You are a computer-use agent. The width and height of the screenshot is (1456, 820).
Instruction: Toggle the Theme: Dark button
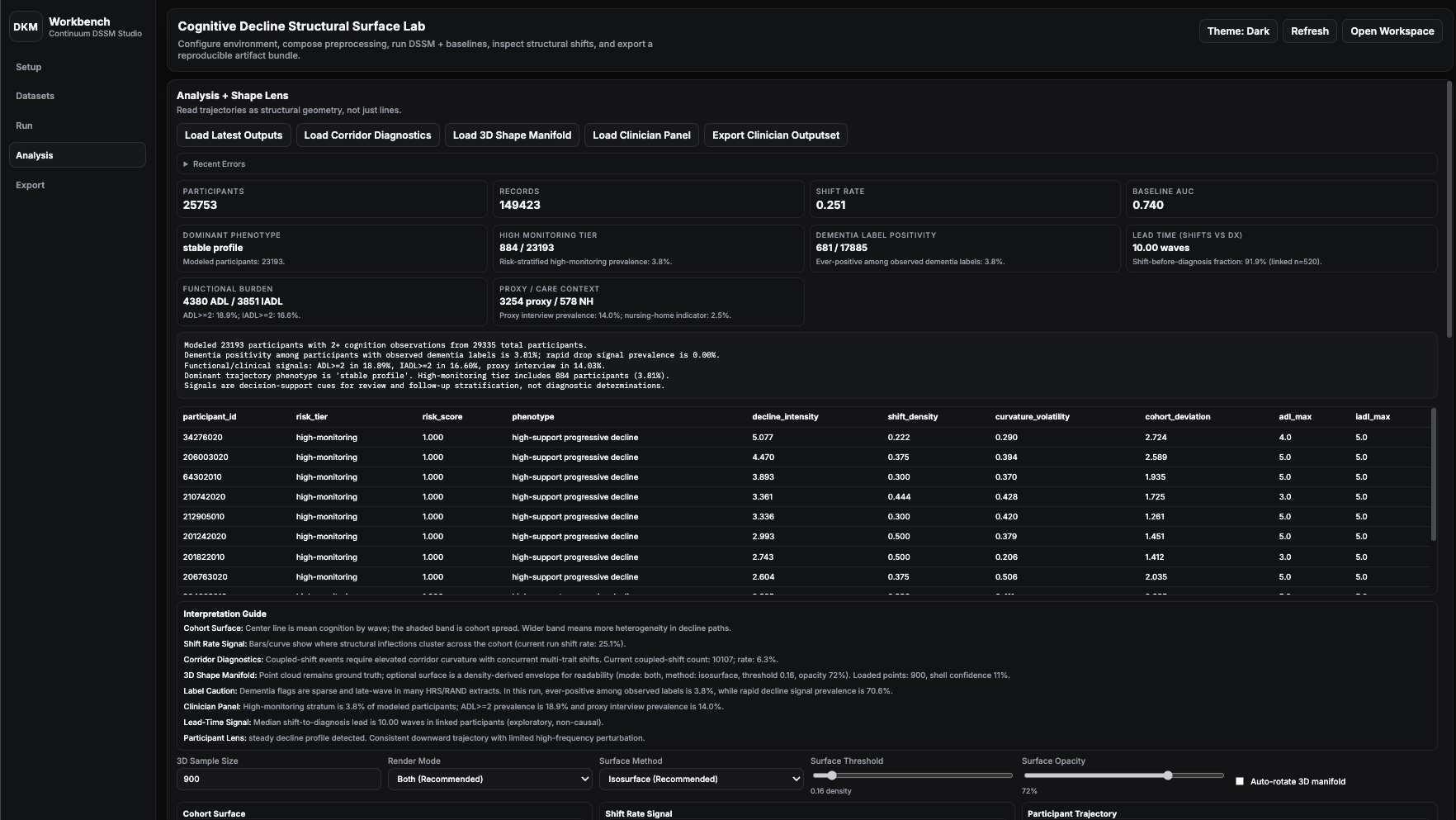pyautogui.click(x=1238, y=31)
